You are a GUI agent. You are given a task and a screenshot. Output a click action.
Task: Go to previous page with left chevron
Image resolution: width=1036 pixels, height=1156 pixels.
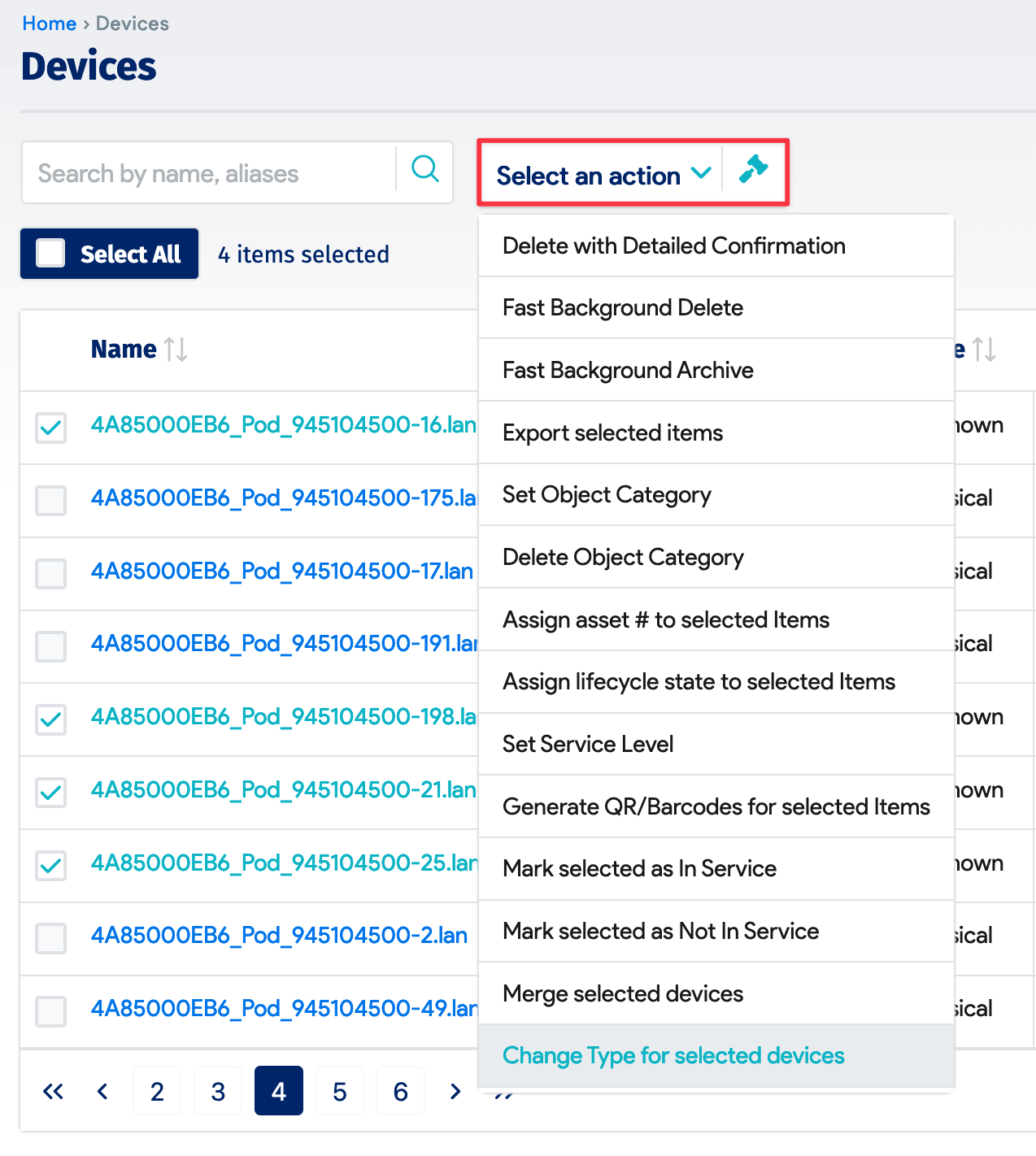102,1091
